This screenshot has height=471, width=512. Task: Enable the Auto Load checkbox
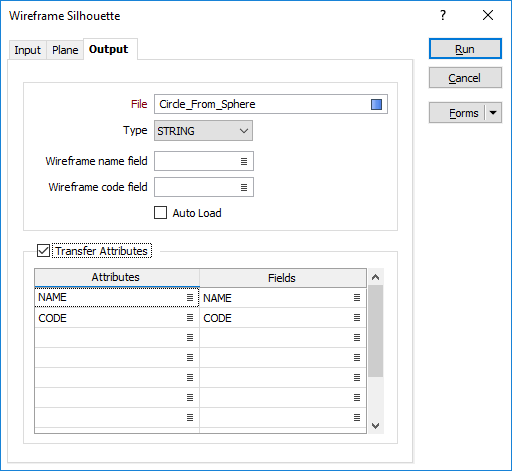pos(160,213)
